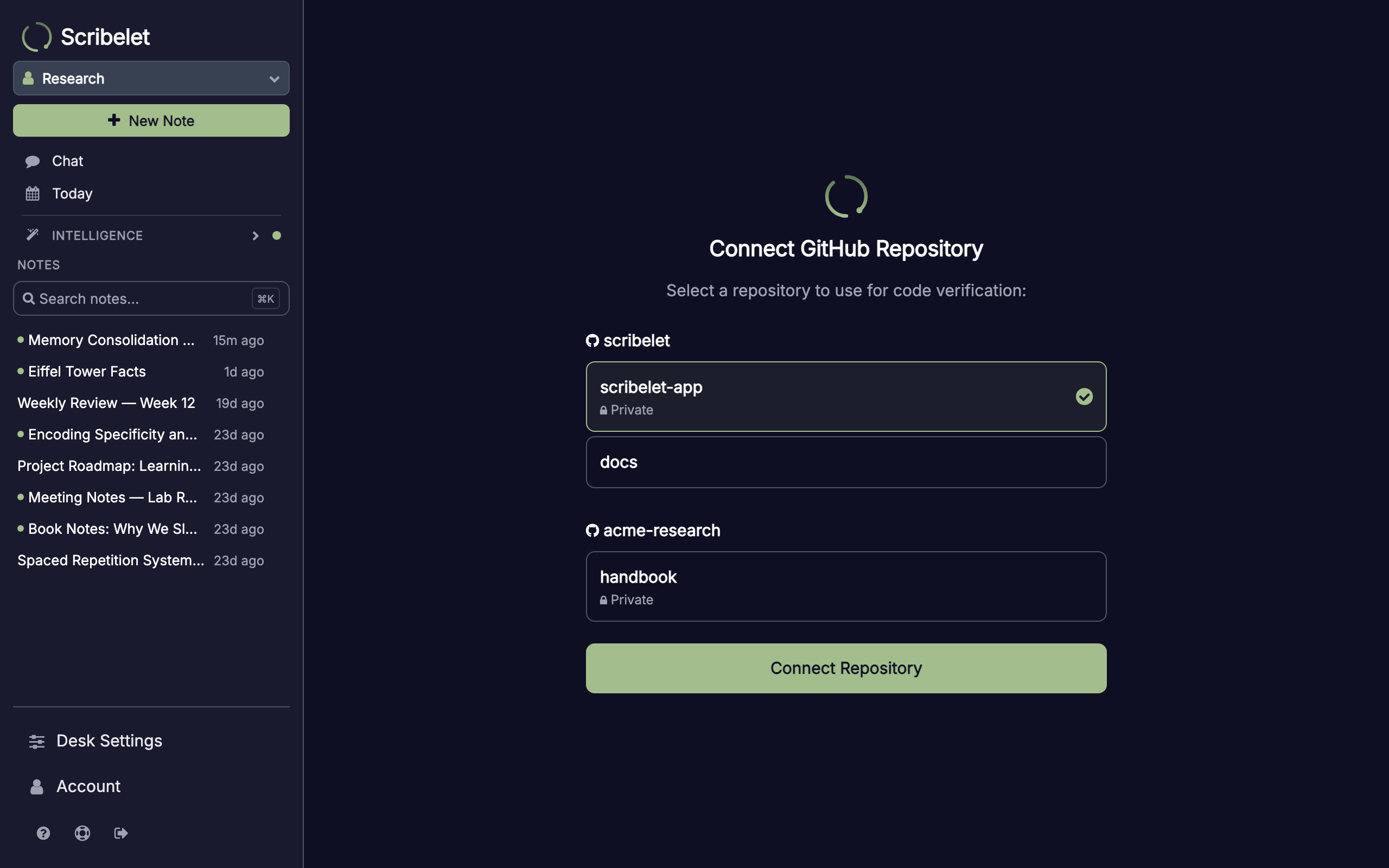Click the ⌘K shortcut badge
This screenshot has height=868, width=1389.
tap(265, 298)
